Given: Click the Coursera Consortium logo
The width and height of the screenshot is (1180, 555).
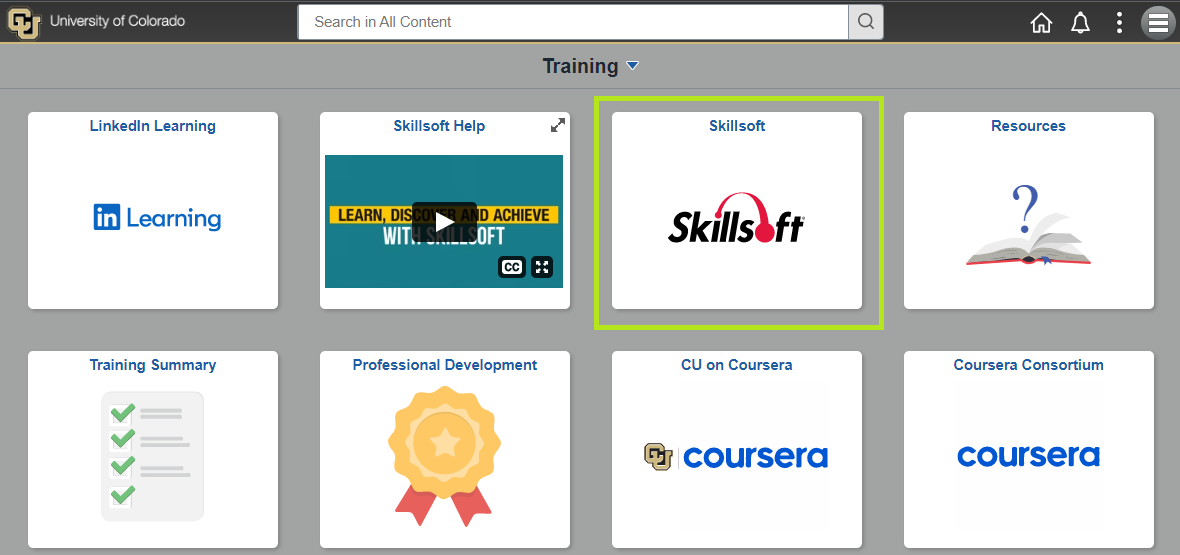Looking at the screenshot, I should click(x=1028, y=456).
